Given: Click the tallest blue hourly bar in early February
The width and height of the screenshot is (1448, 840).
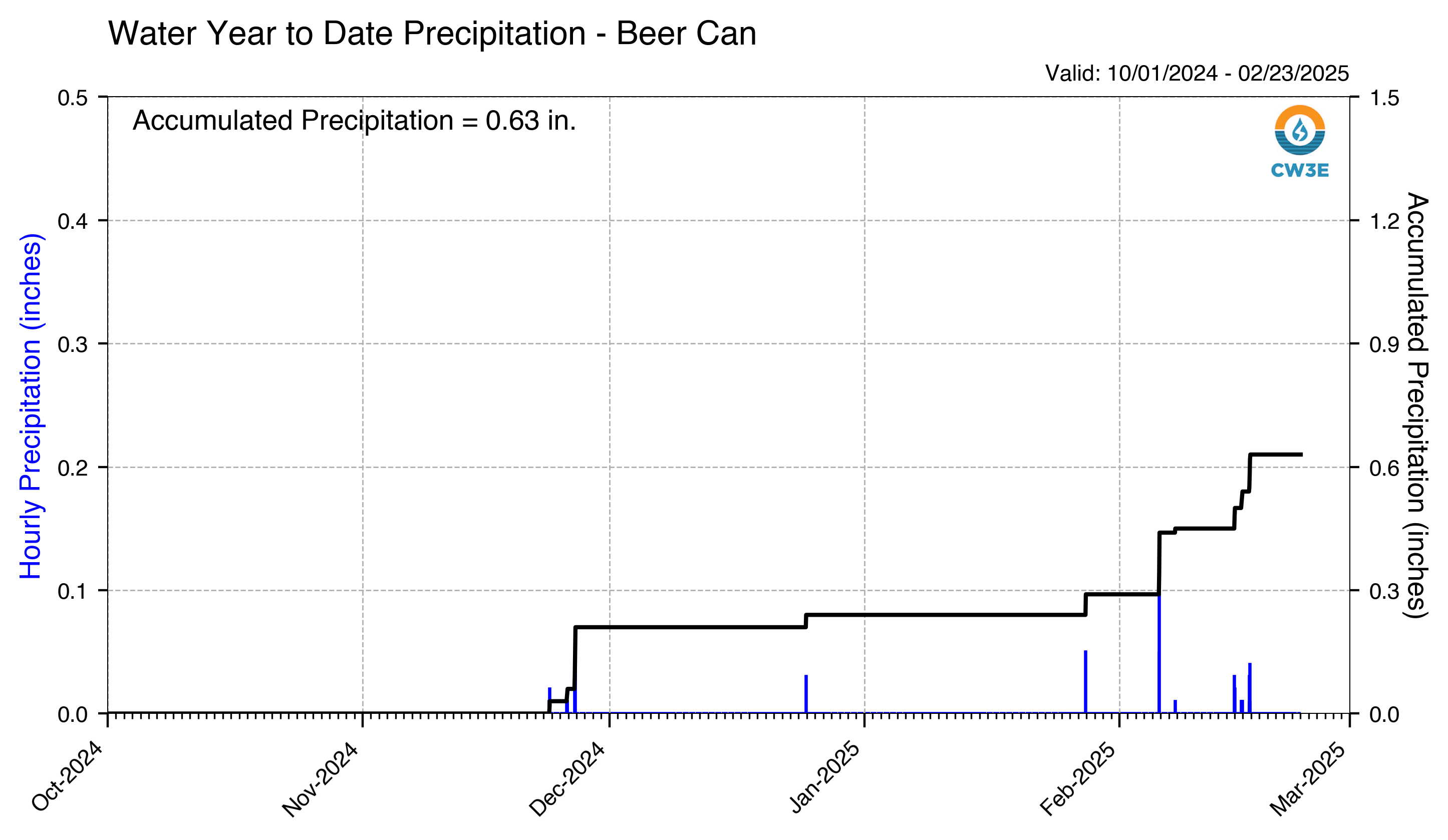Looking at the screenshot, I should click(1159, 655).
